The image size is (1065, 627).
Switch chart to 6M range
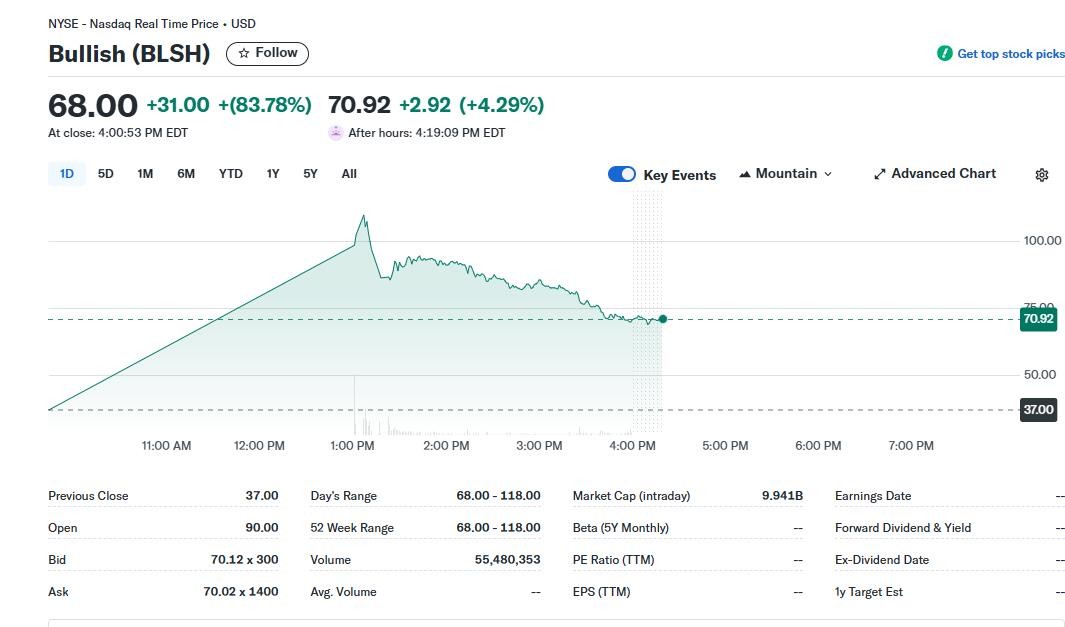pyautogui.click(x=185, y=174)
